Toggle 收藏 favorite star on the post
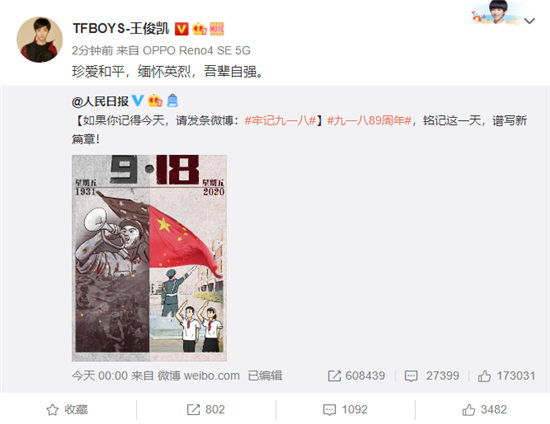 tap(67, 410)
